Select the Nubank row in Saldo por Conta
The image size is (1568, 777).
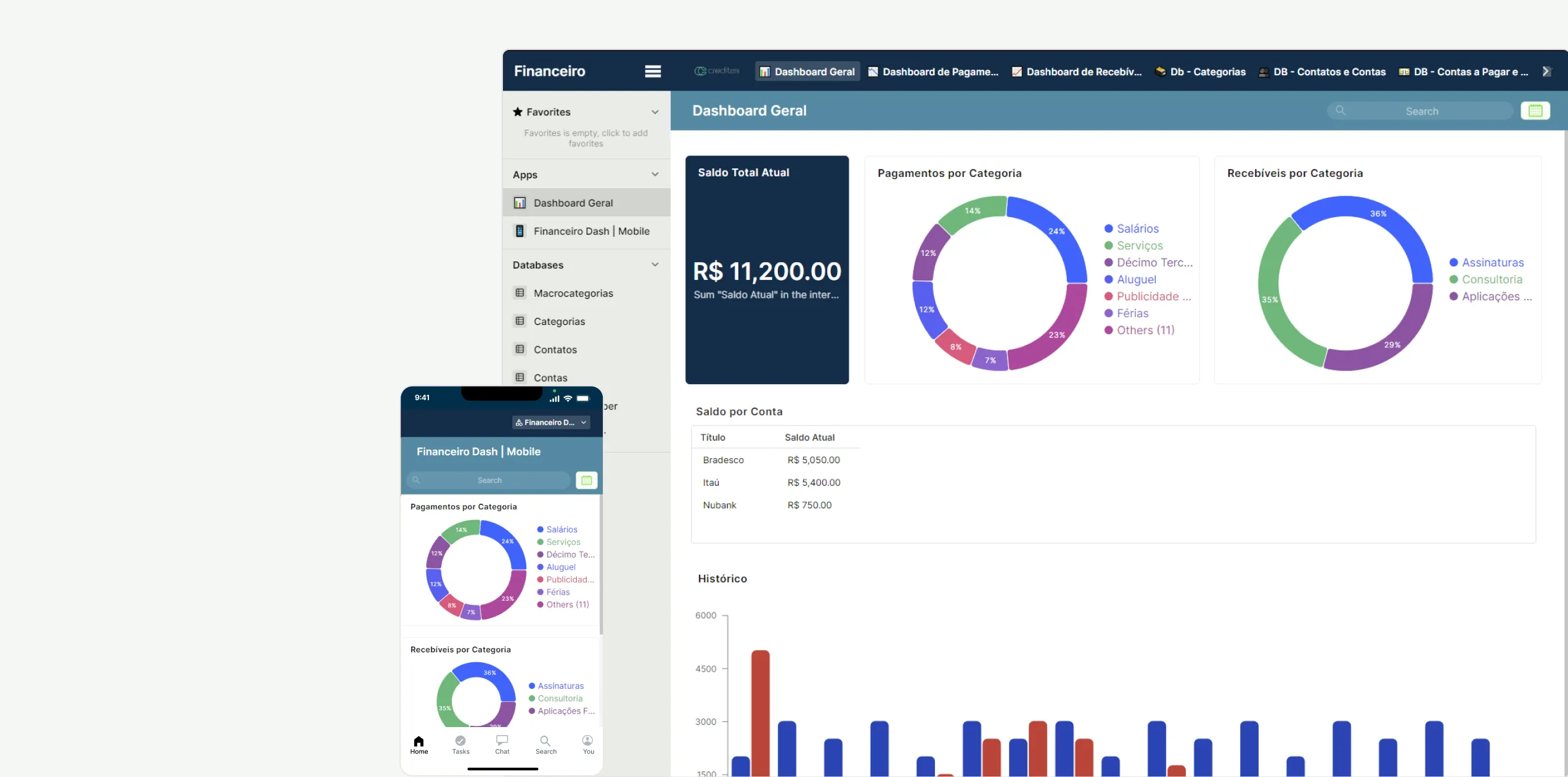coord(776,505)
